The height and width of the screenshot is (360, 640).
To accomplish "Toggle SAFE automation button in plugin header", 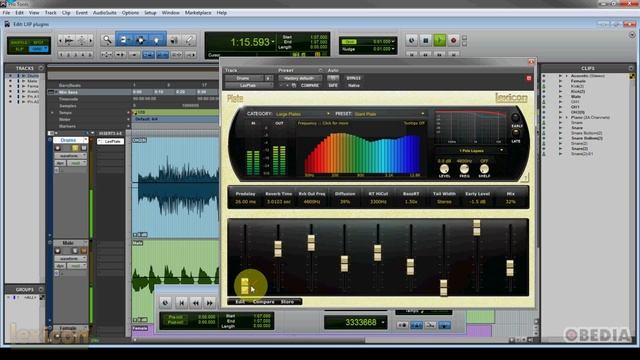I will pyautogui.click(x=333, y=85).
